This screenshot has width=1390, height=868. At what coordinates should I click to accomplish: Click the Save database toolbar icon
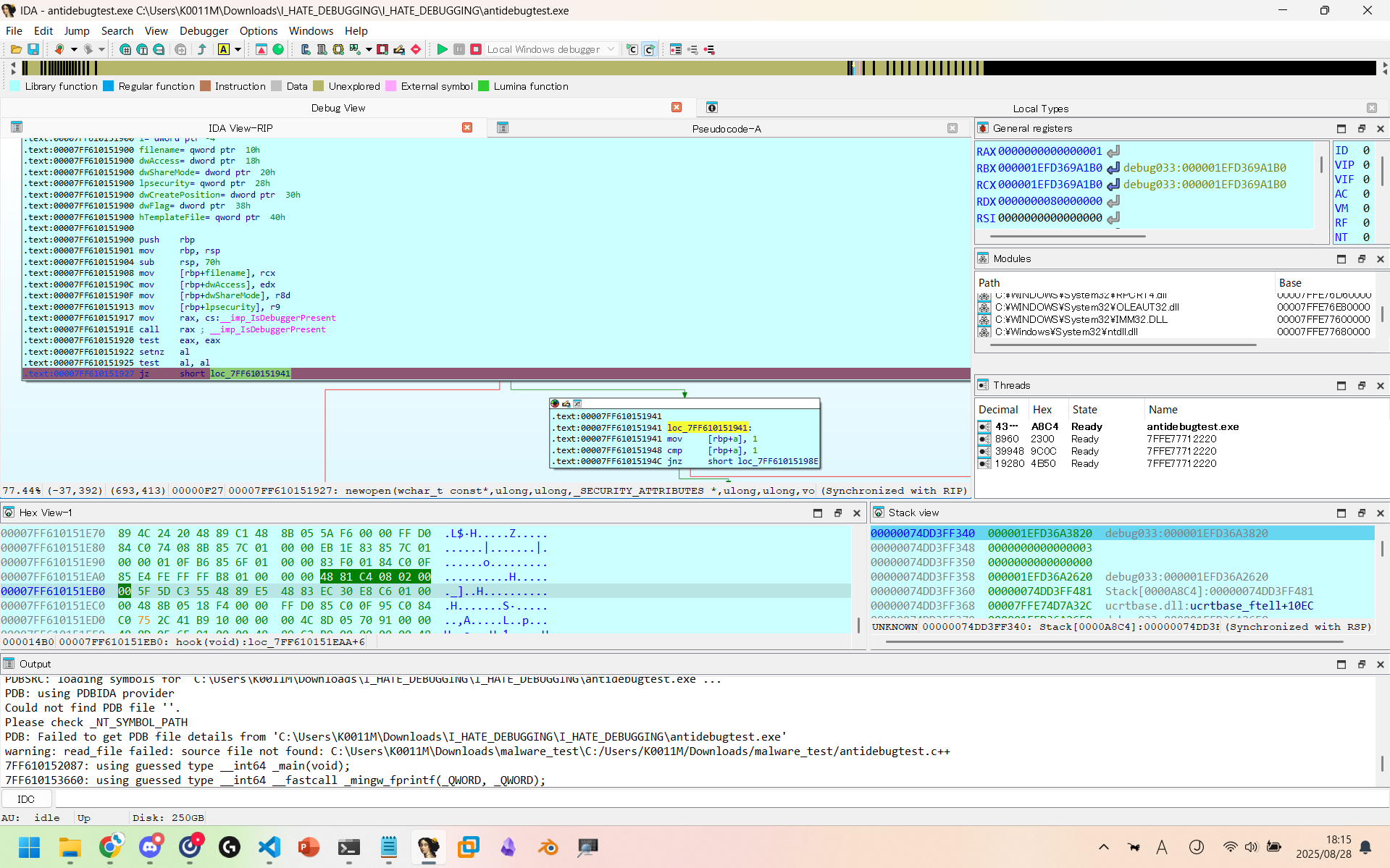click(33, 49)
